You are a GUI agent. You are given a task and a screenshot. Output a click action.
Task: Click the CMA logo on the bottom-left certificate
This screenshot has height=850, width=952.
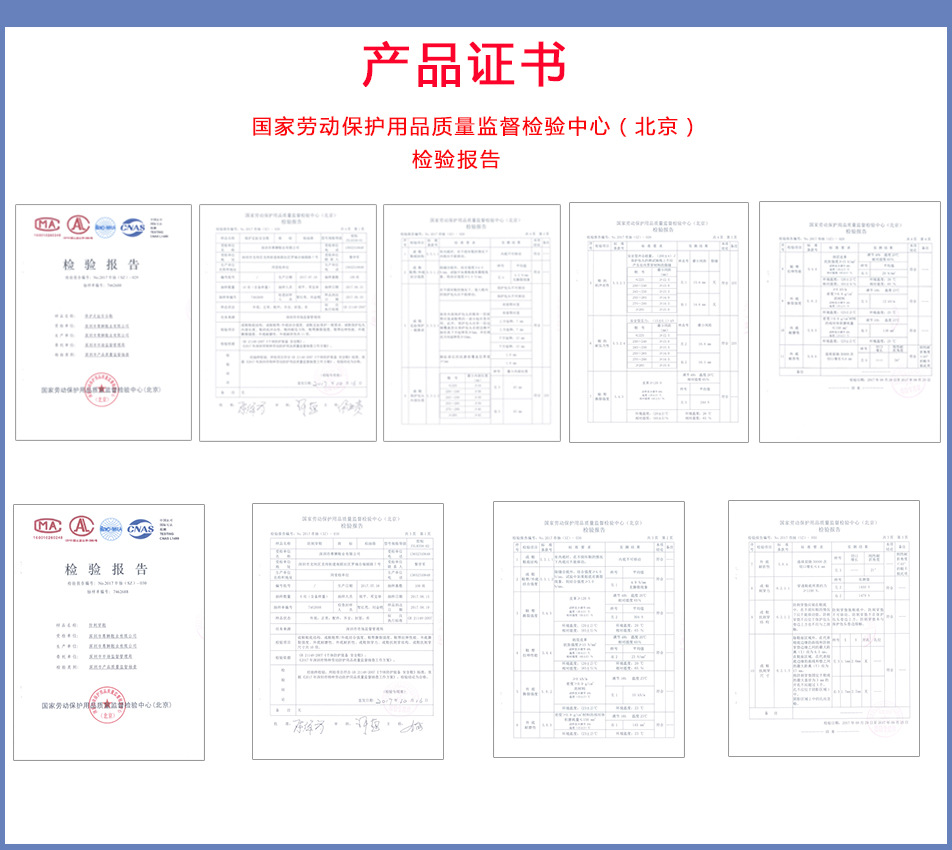click(x=47, y=527)
